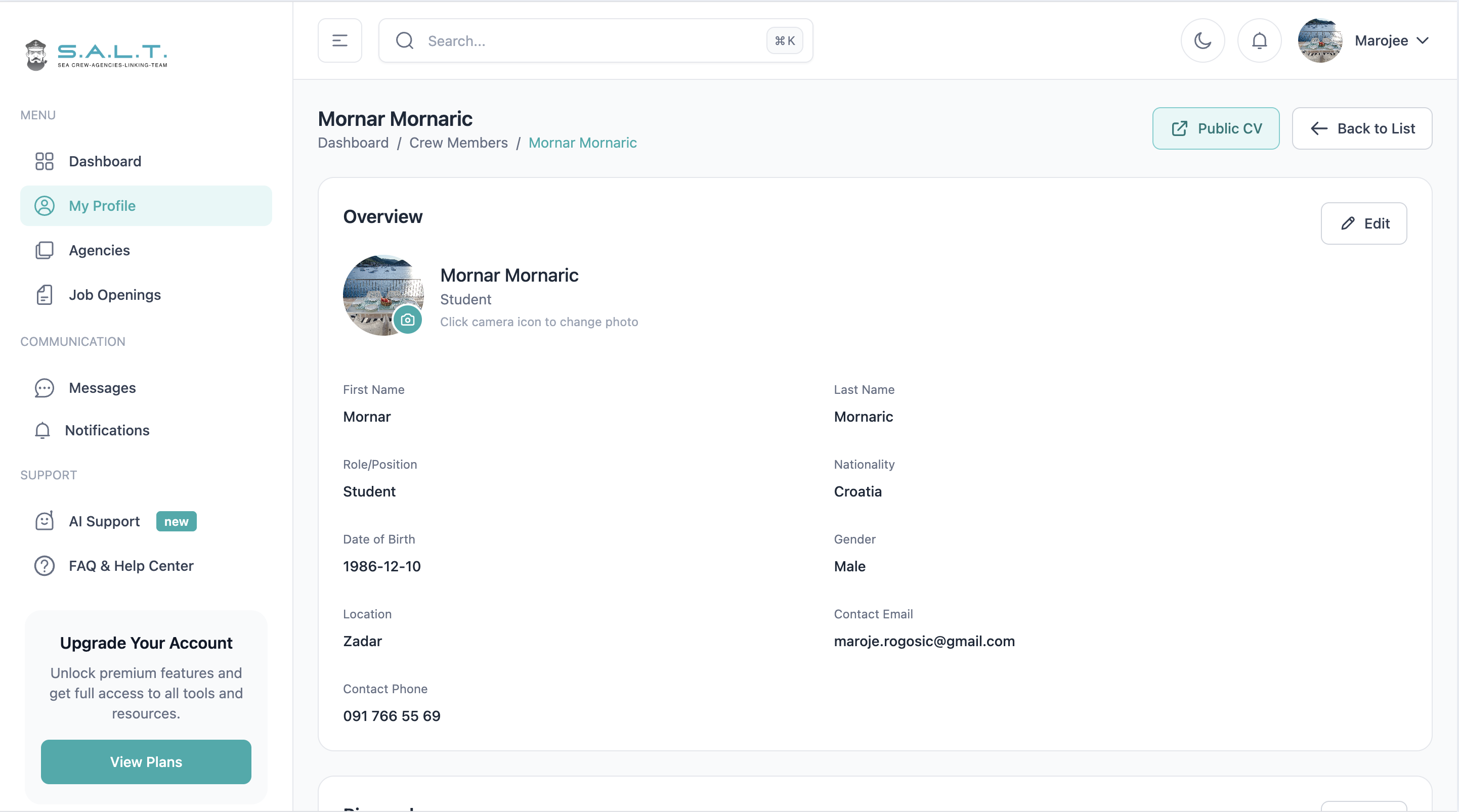Expand the Marojee user dropdown chevron

pyautogui.click(x=1423, y=41)
